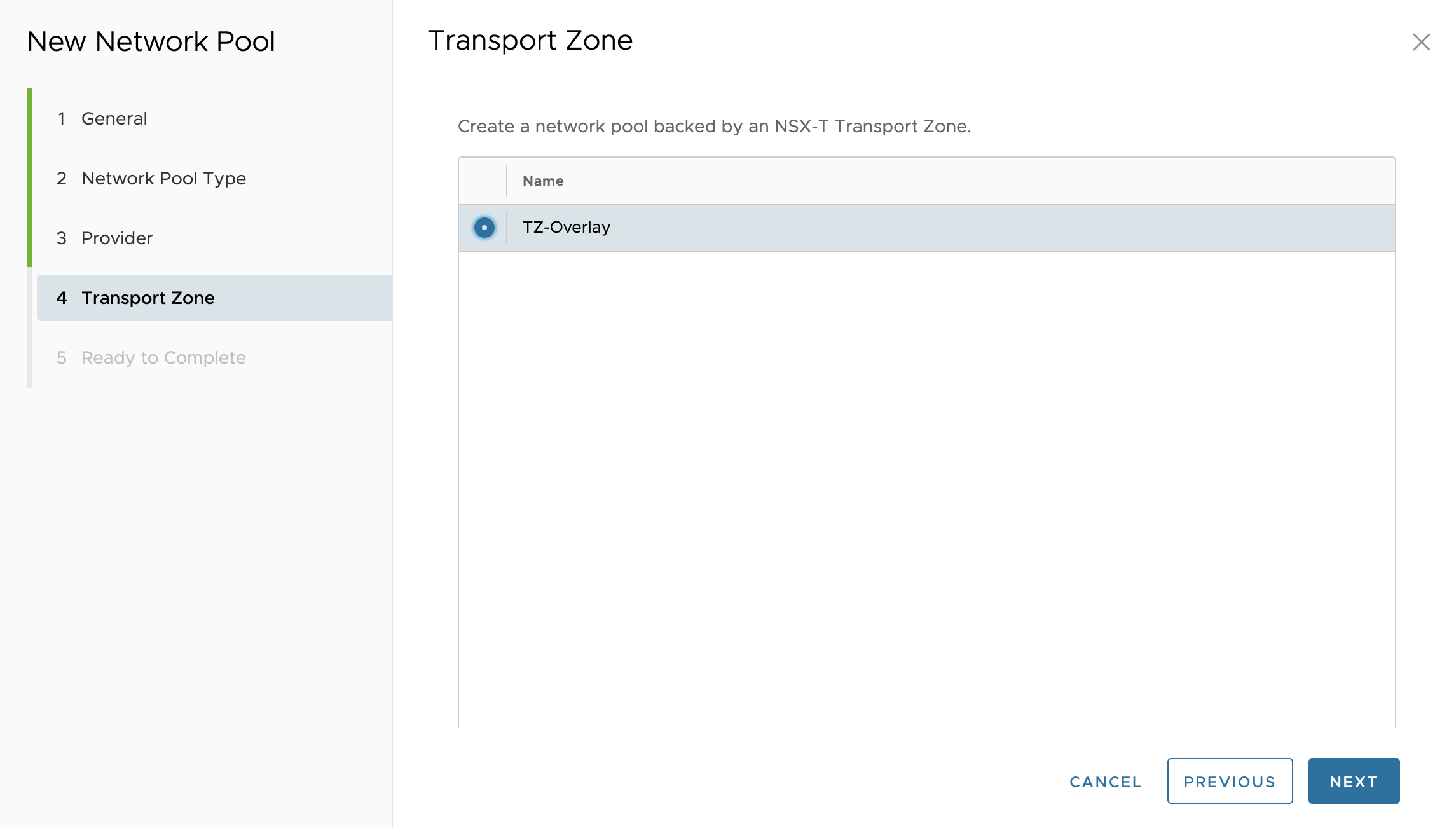The image size is (1456, 828).
Task: Close the New Network Pool wizard
Action: (1421, 42)
